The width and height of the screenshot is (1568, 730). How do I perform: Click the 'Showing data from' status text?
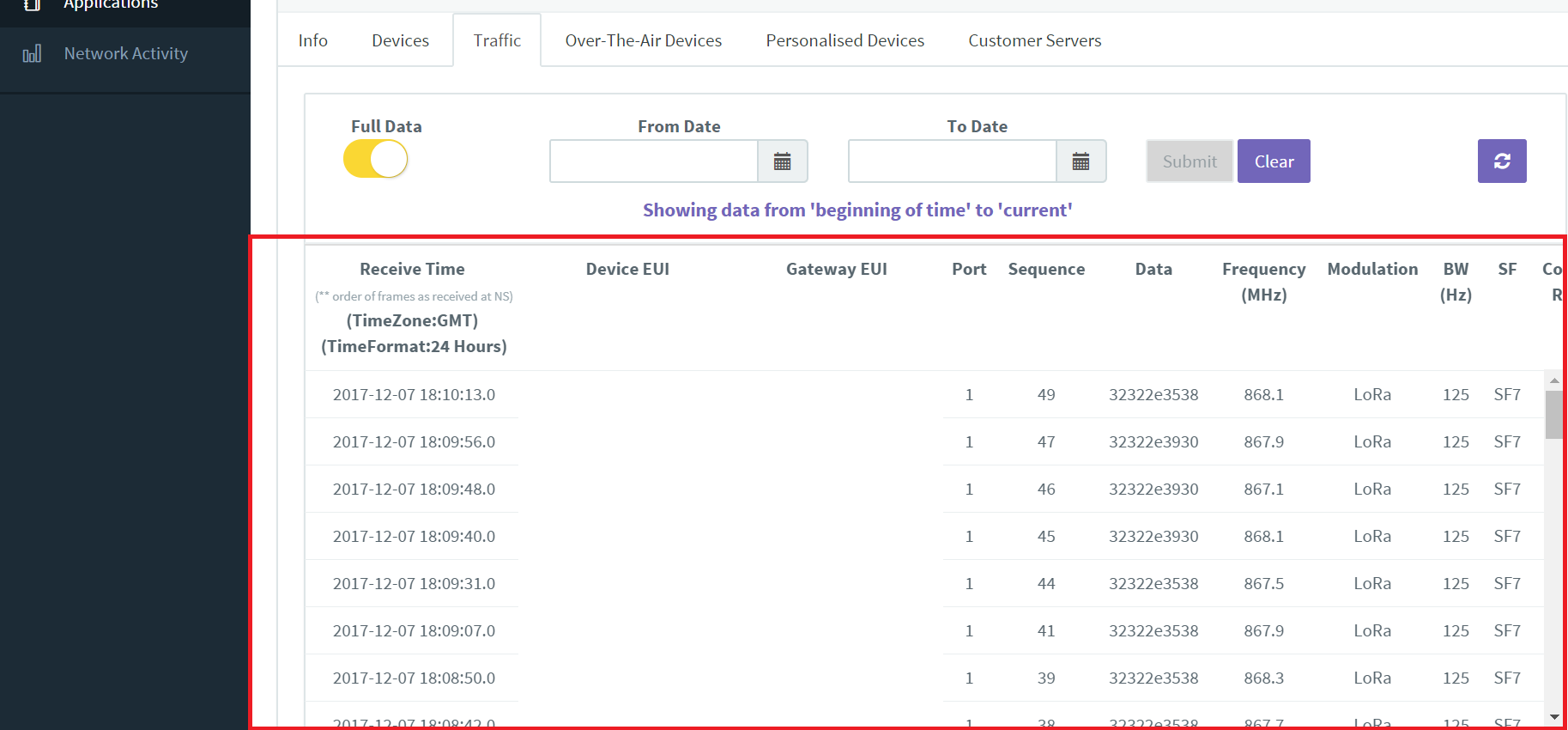point(857,210)
